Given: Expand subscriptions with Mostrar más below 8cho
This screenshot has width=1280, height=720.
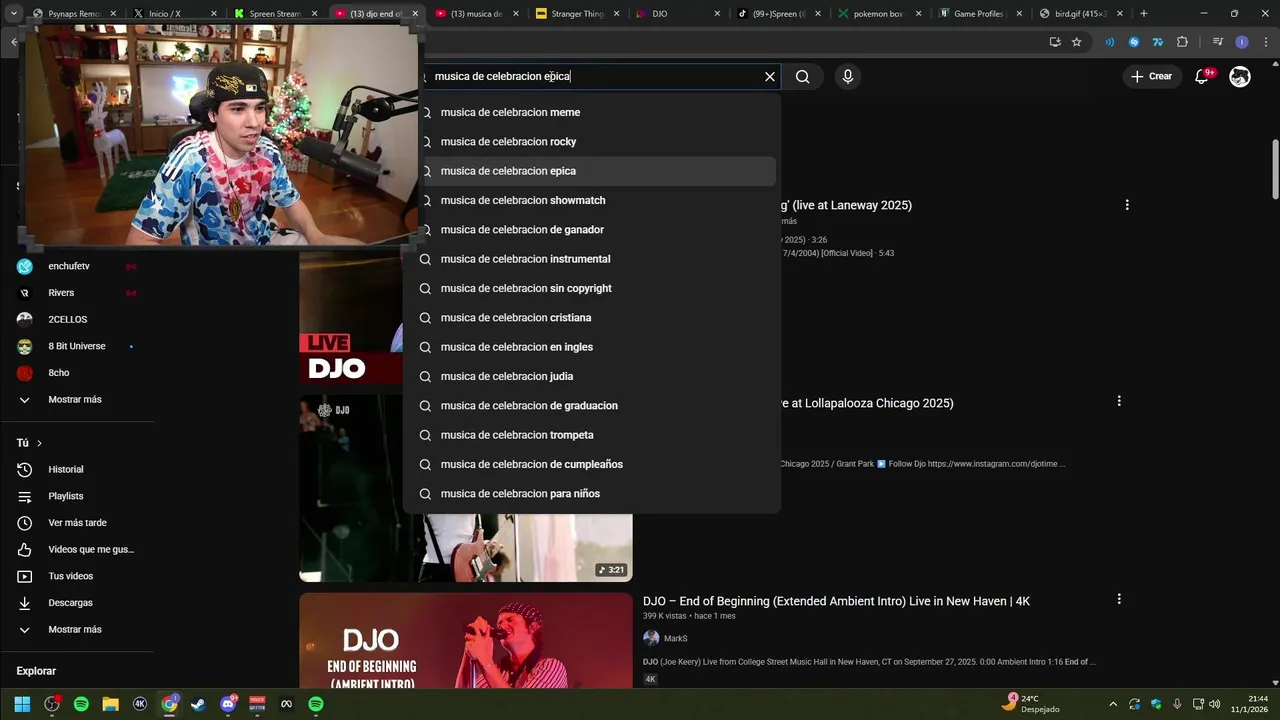Looking at the screenshot, I should 77,400.
